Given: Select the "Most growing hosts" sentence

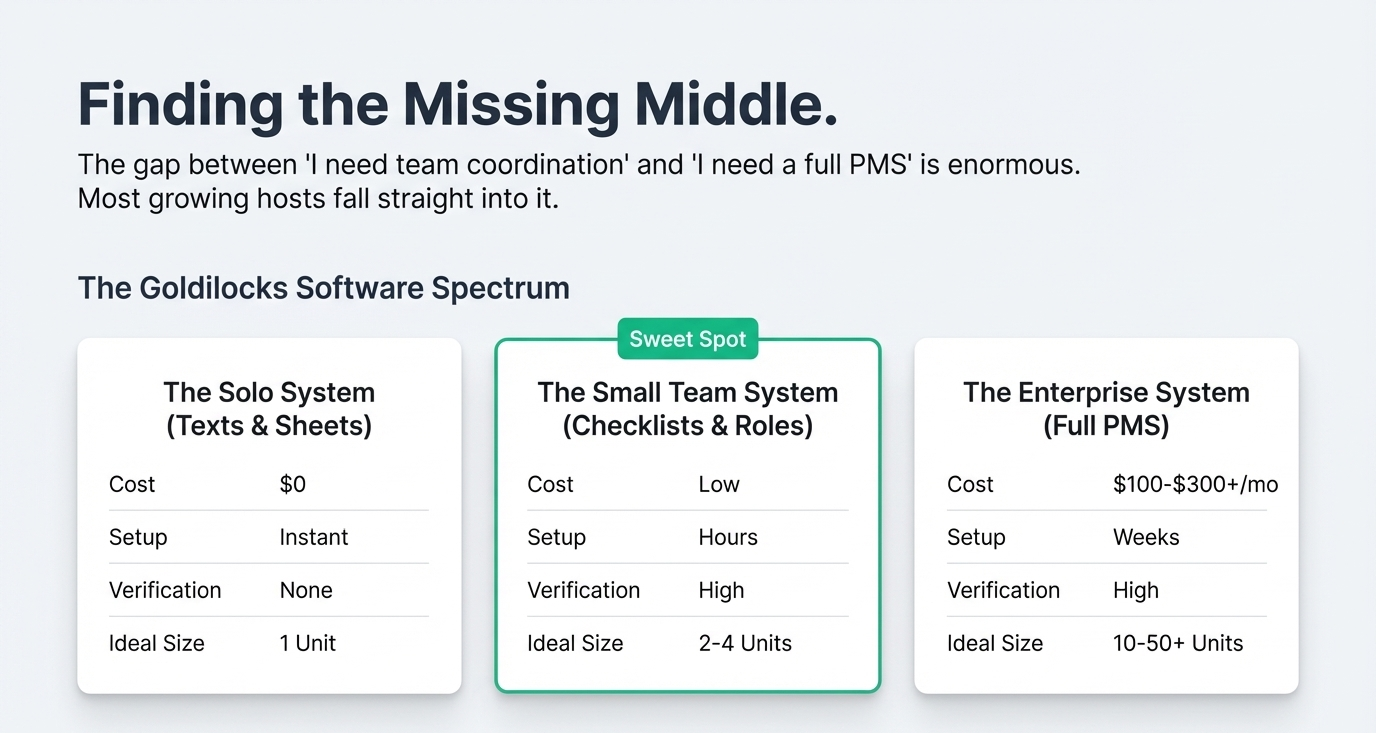Looking at the screenshot, I should 318,198.
